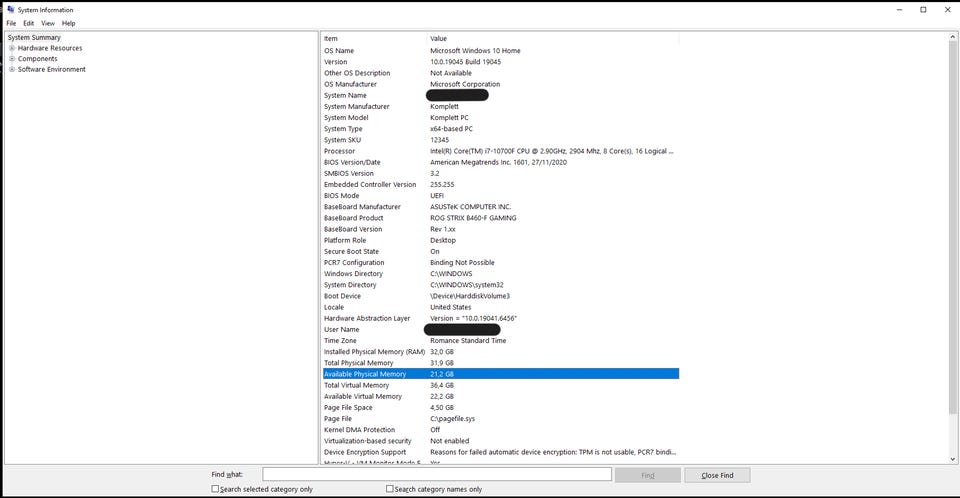Select the Platform Role row
960x498 pixels.
coord(501,240)
